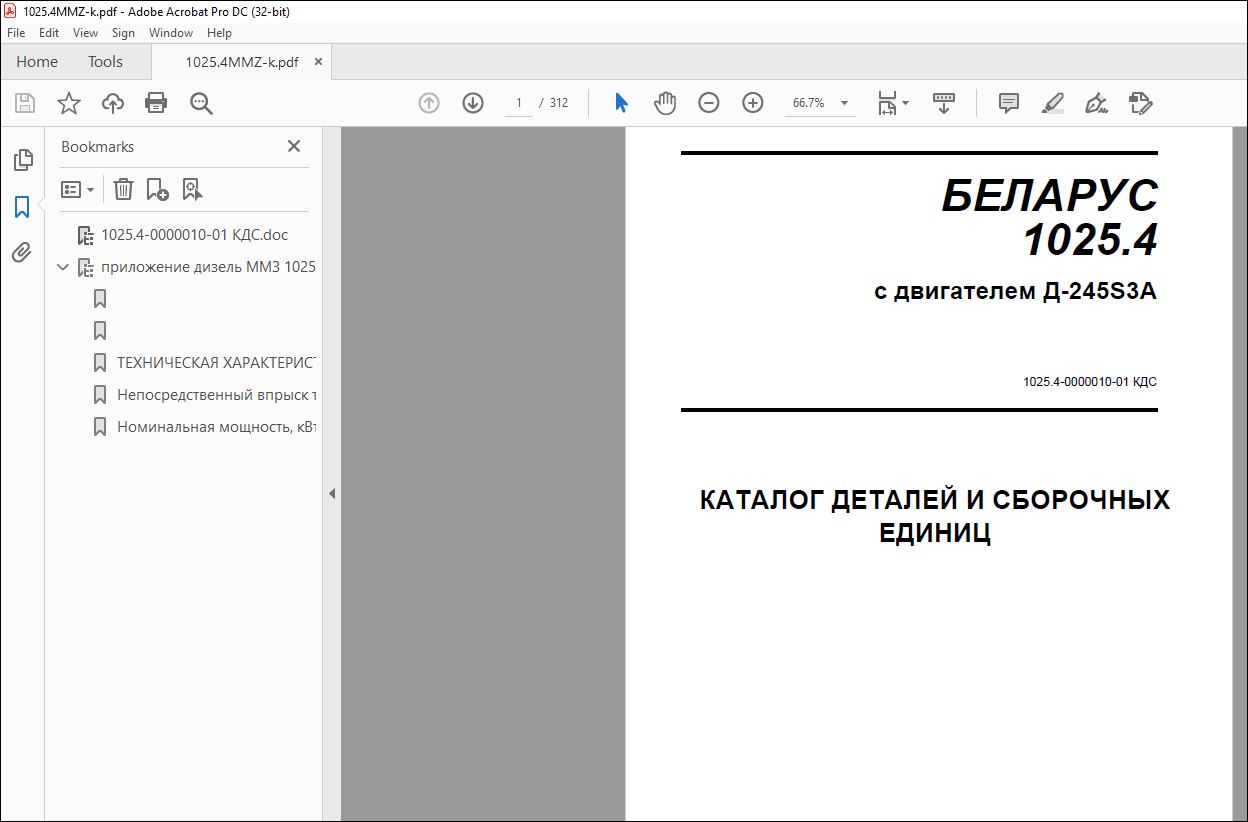Zoom out with minus icon
This screenshot has height=822, width=1248.
709,103
